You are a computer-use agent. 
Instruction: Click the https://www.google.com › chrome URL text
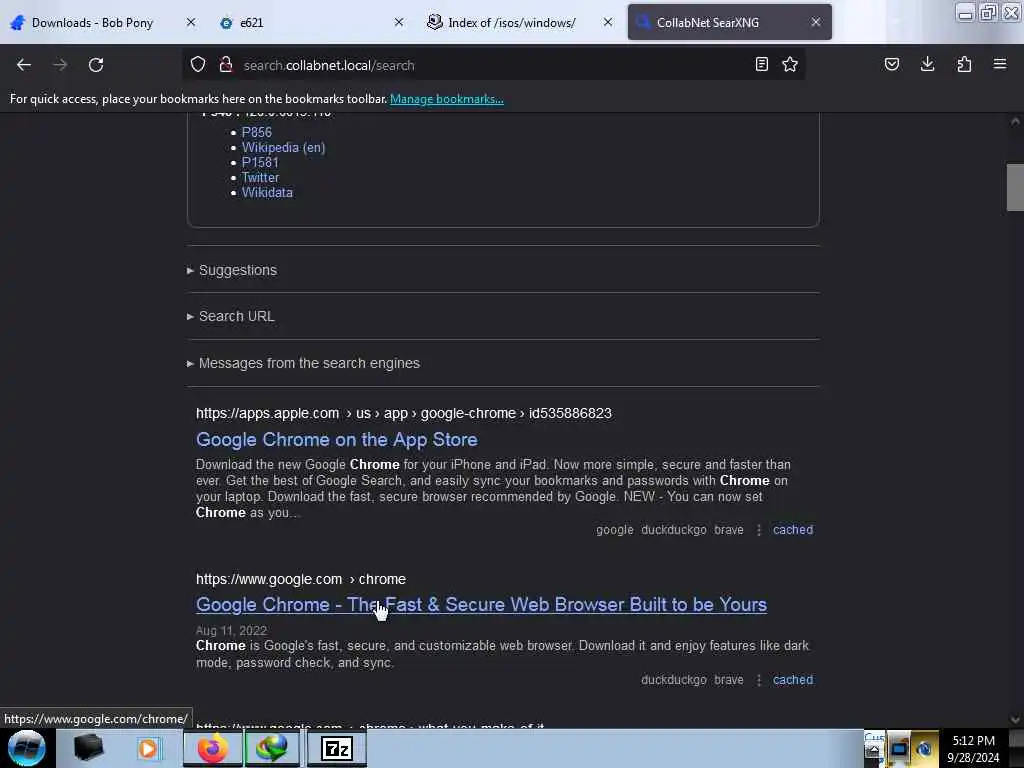point(300,579)
